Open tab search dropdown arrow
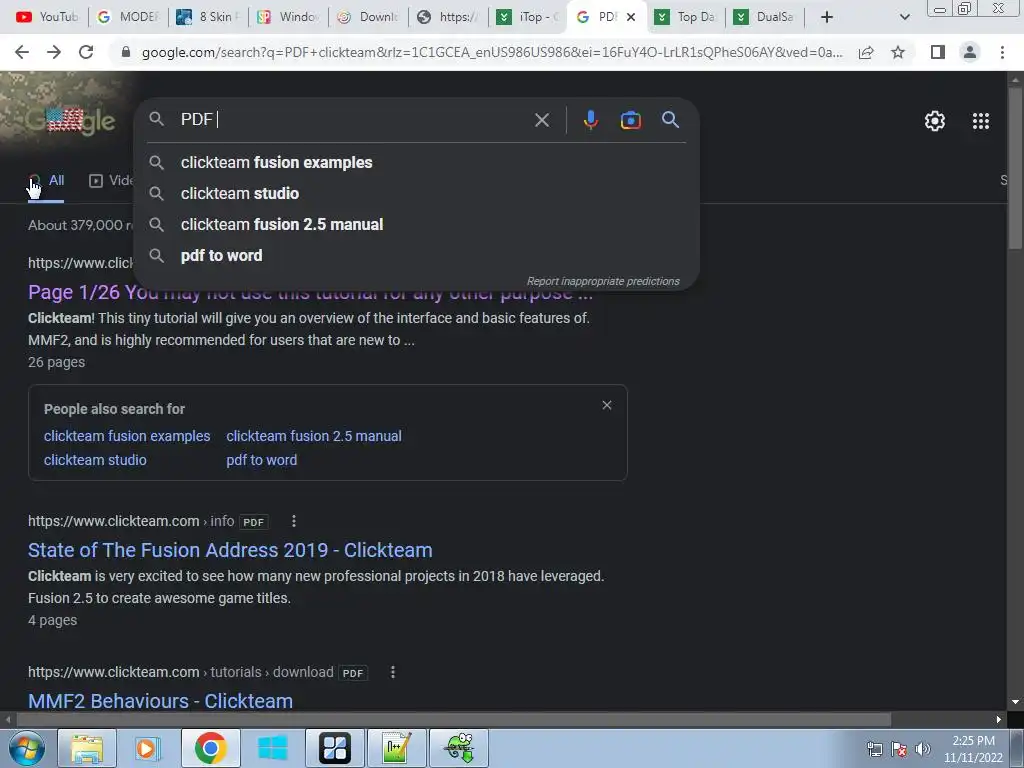This screenshot has height=768, width=1024. [904, 17]
